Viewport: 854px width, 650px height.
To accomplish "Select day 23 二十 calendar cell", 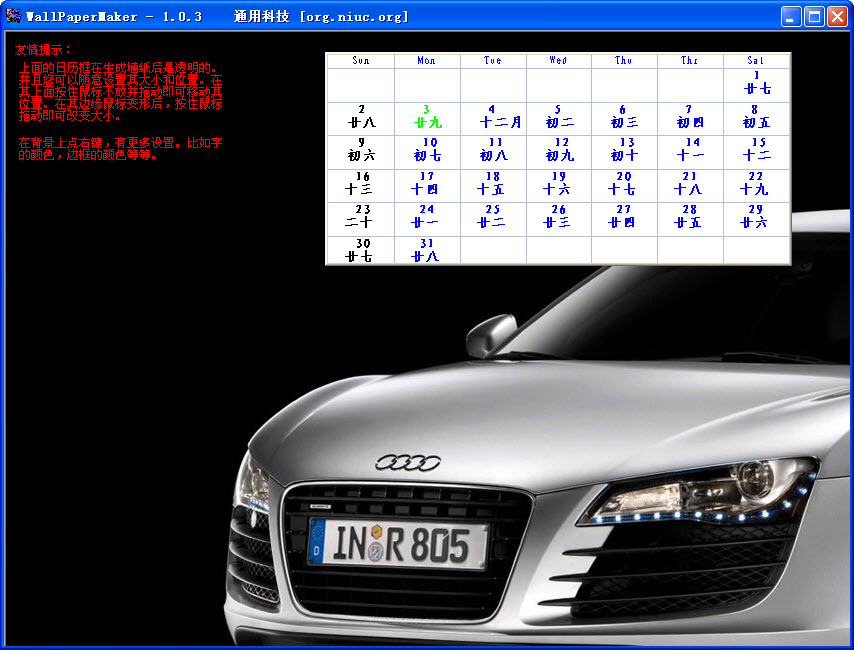I will coord(361,219).
